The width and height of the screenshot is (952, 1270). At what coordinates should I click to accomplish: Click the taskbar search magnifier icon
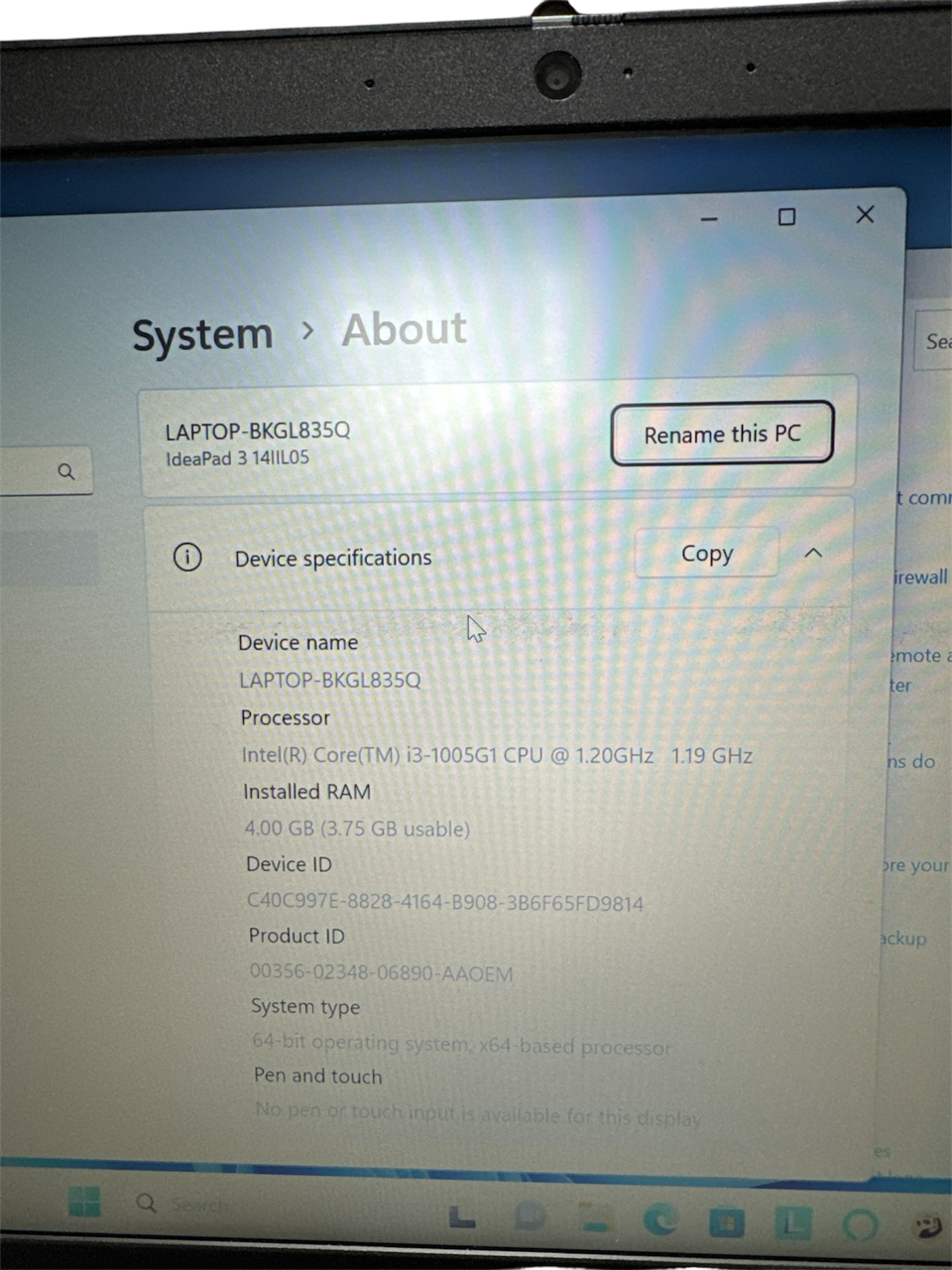coord(146,1203)
